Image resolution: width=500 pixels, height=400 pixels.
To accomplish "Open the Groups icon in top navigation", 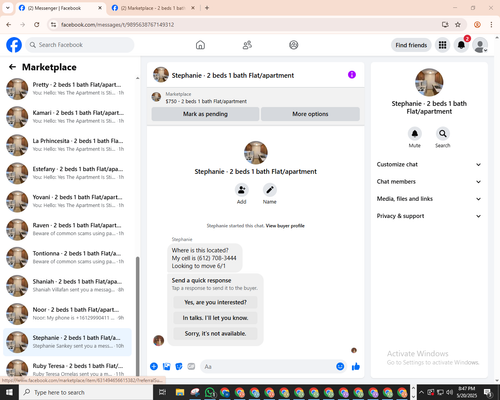I will (294, 45).
